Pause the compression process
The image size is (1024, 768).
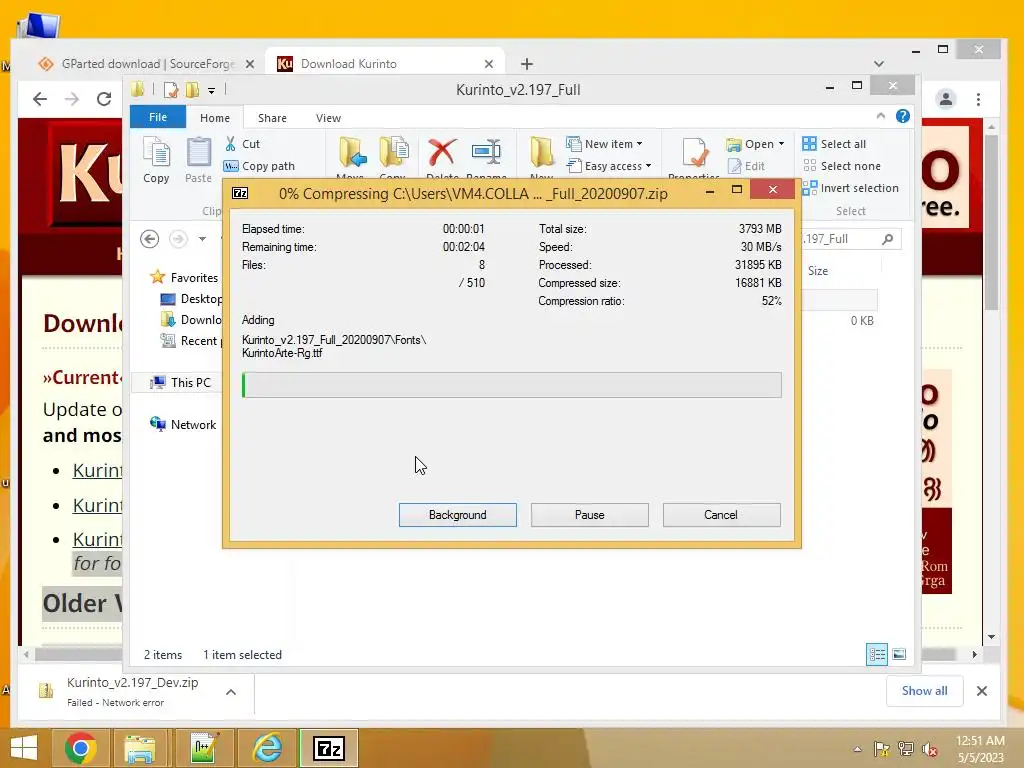coord(589,515)
